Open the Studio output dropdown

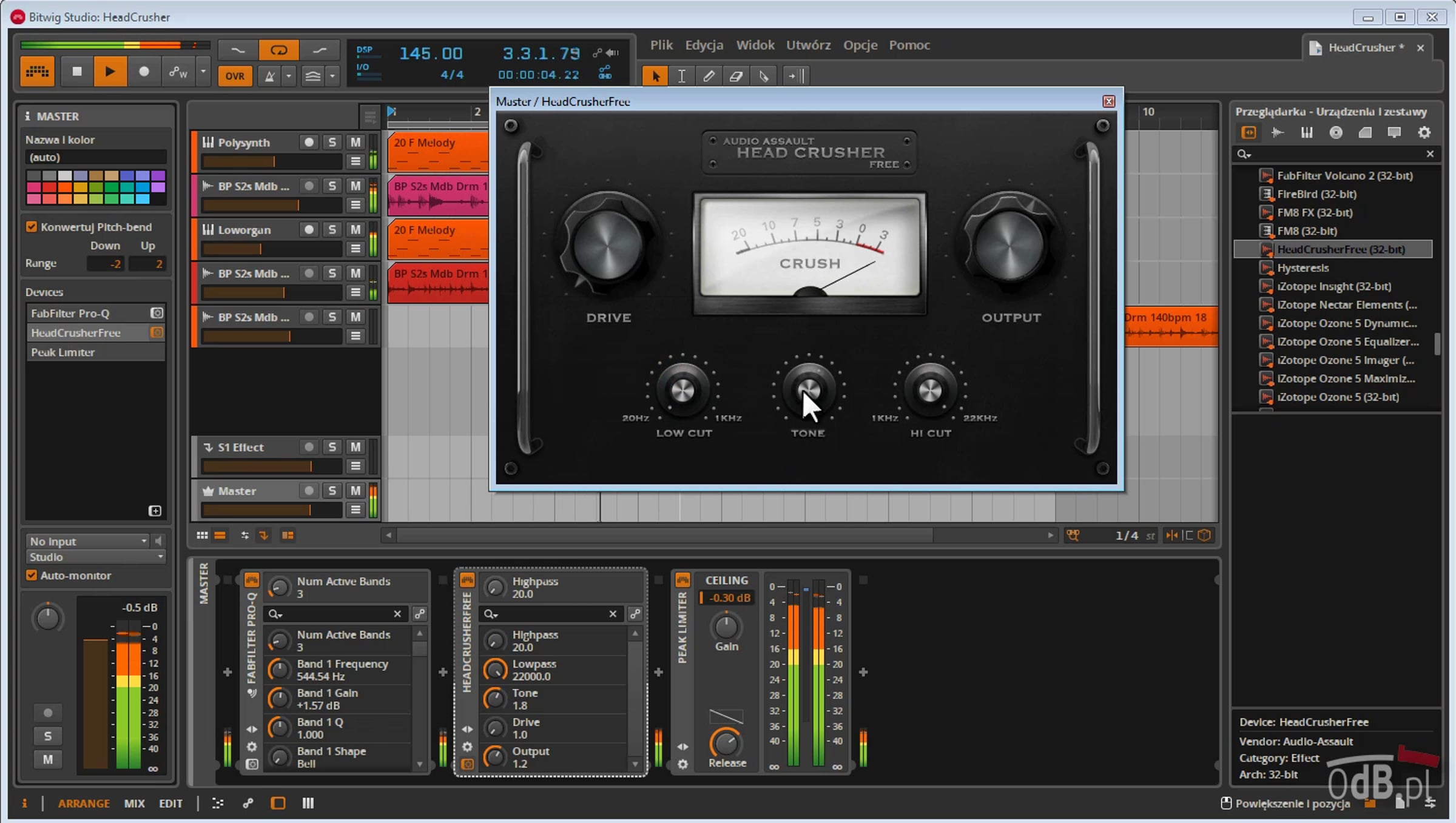coord(96,557)
